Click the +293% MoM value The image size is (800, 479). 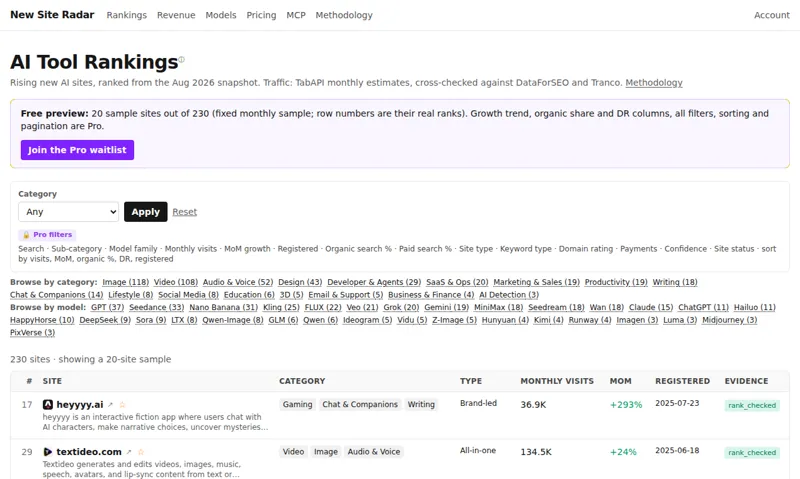626,405
